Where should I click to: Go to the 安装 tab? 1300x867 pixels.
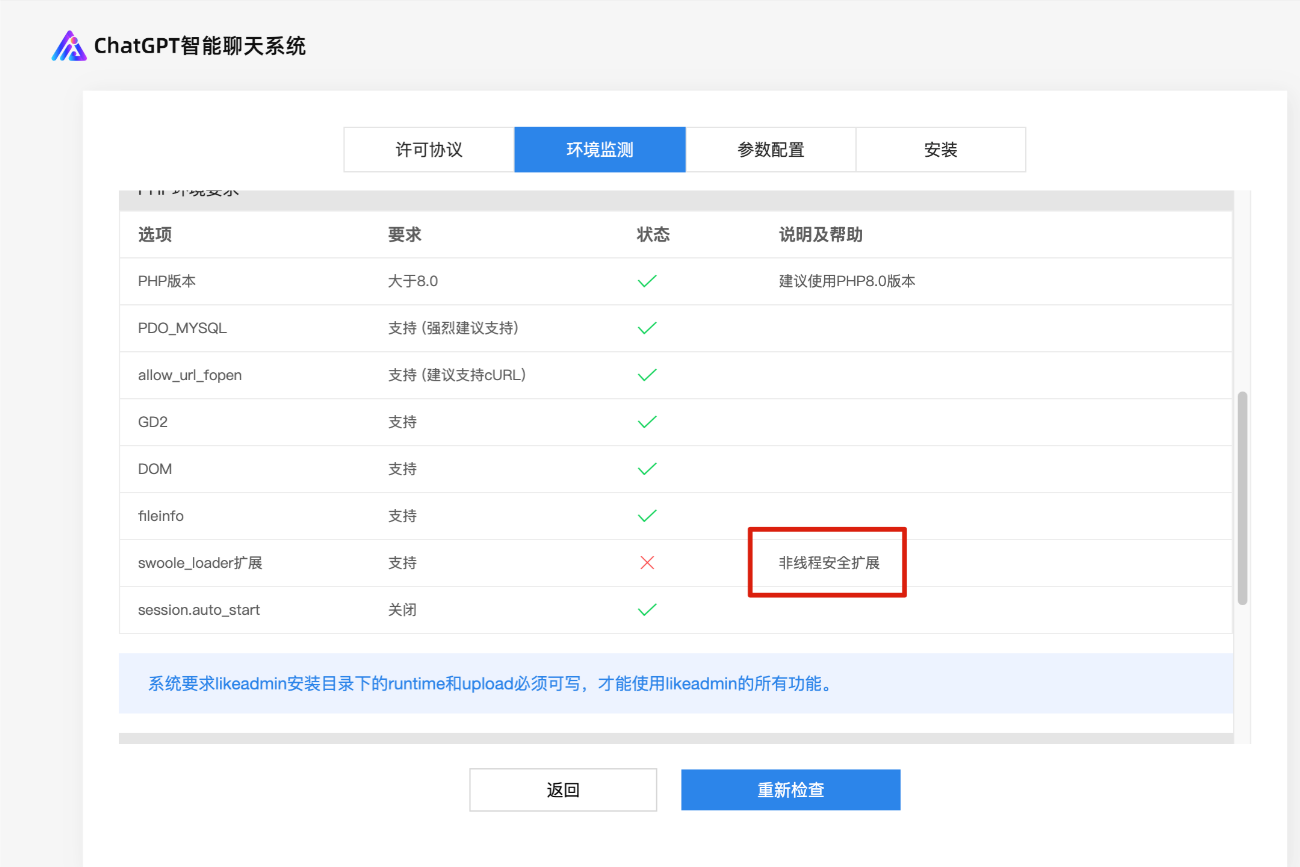pyautogui.click(x=941, y=150)
